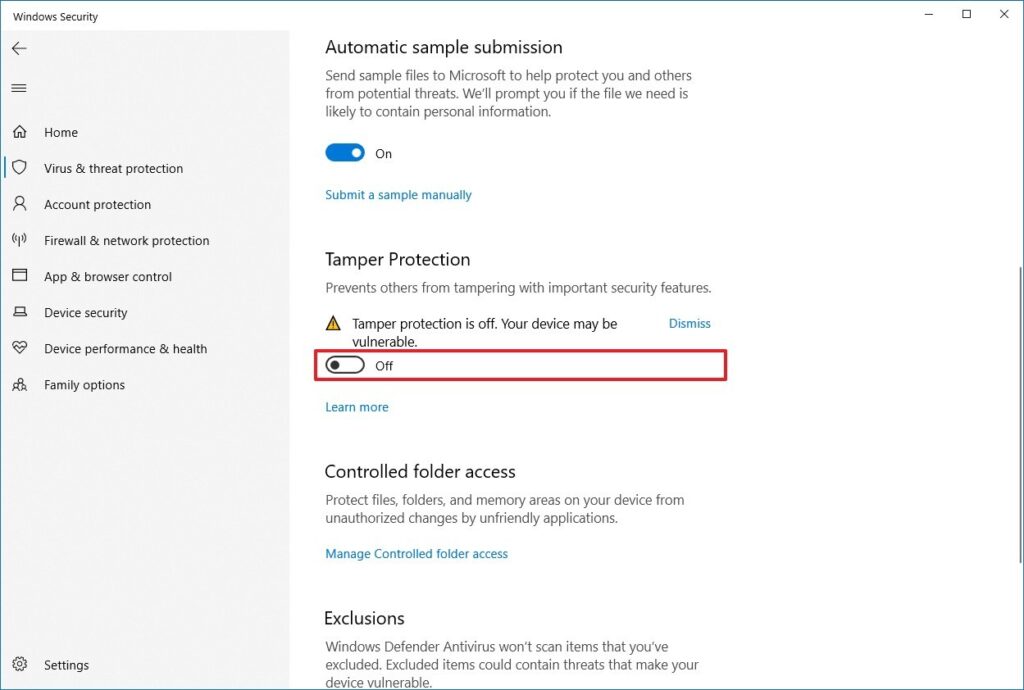The image size is (1024, 690).
Task: Turn off Automatic sample submission toggle
Action: pos(345,153)
